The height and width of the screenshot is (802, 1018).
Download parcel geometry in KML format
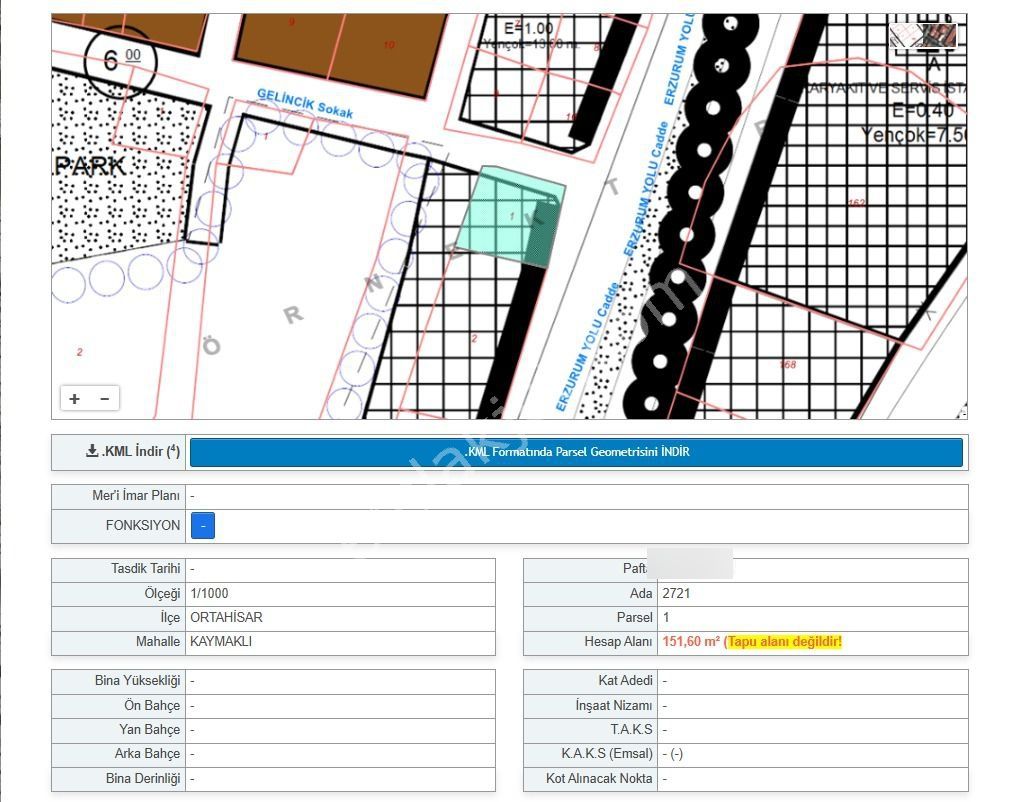(576, 452)
